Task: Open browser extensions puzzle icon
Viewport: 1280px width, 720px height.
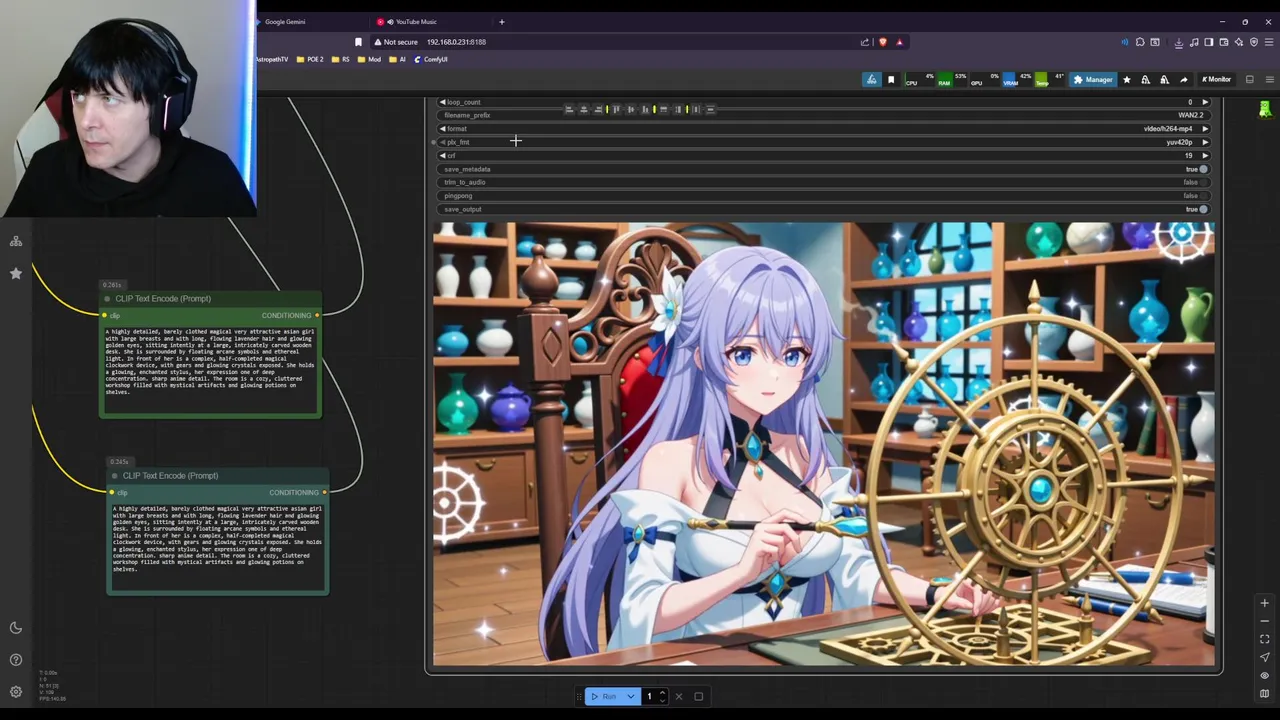Action: 1140,42
